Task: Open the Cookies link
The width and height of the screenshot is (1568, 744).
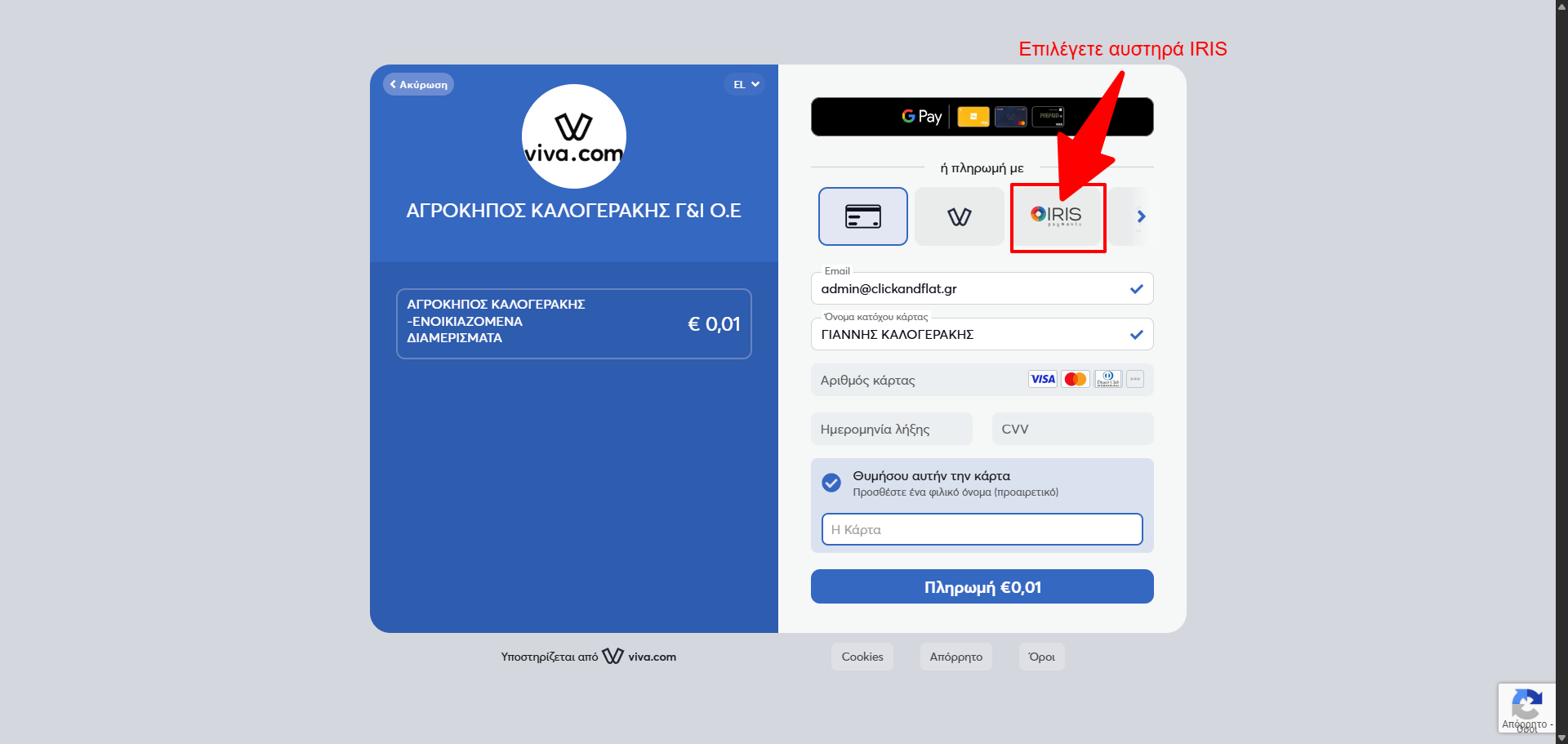Action: (862, 657)
